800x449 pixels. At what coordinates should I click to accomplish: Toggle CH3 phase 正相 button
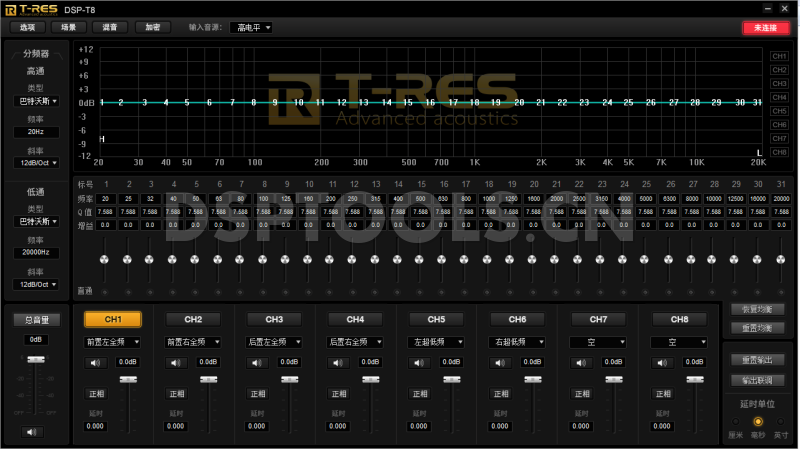(x=258, y=394)
